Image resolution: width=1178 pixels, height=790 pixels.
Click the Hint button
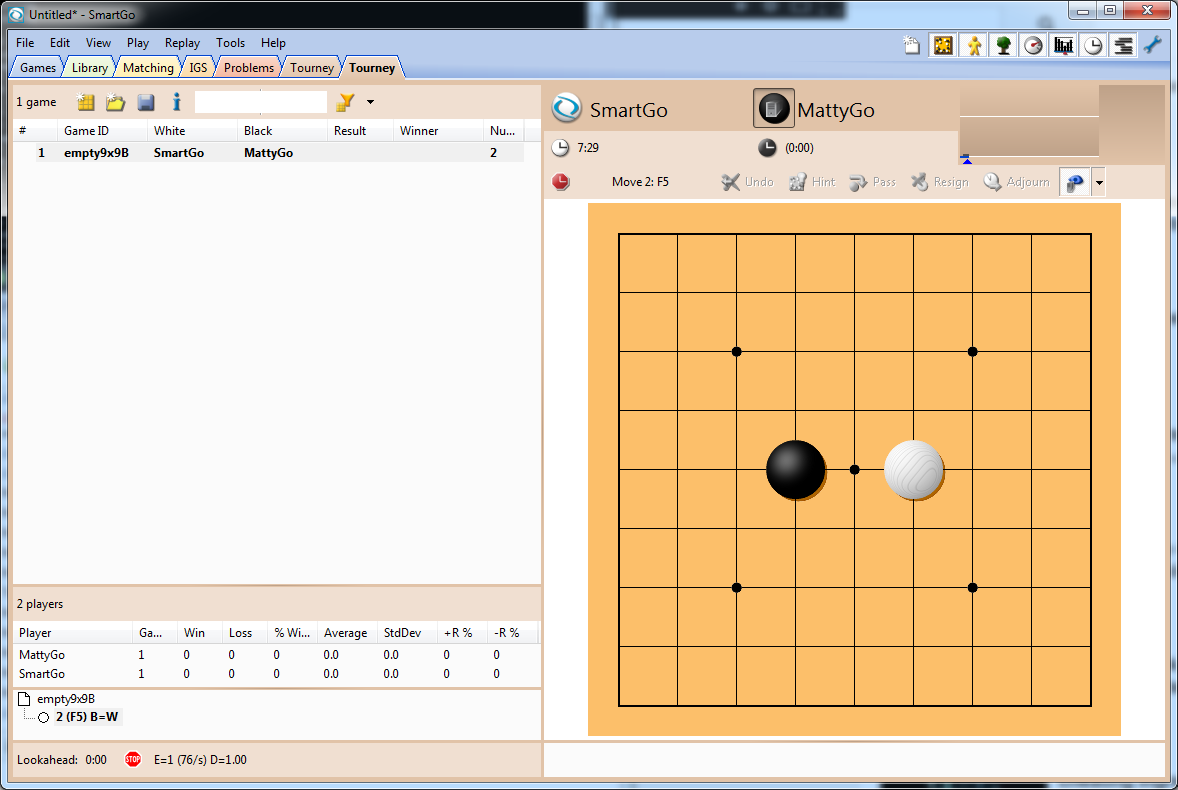coord(812,182)
